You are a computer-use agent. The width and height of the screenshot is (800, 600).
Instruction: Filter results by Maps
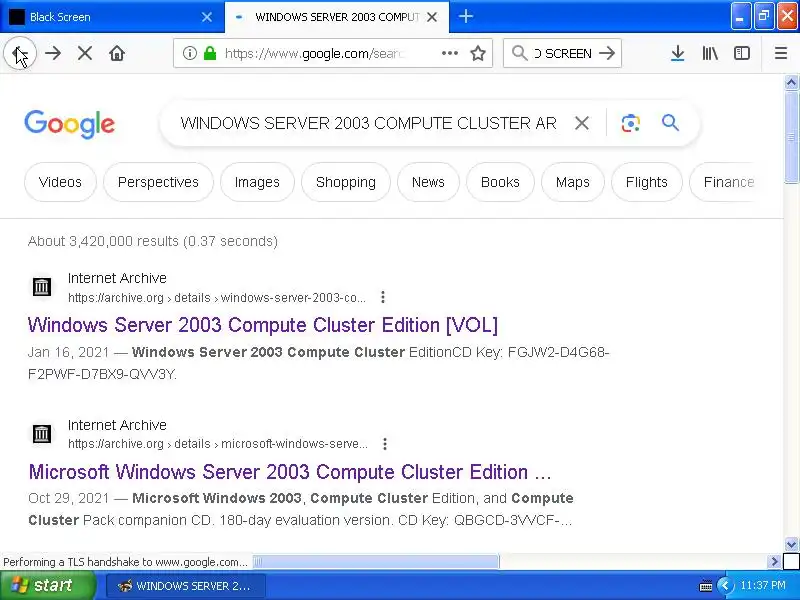572,182
